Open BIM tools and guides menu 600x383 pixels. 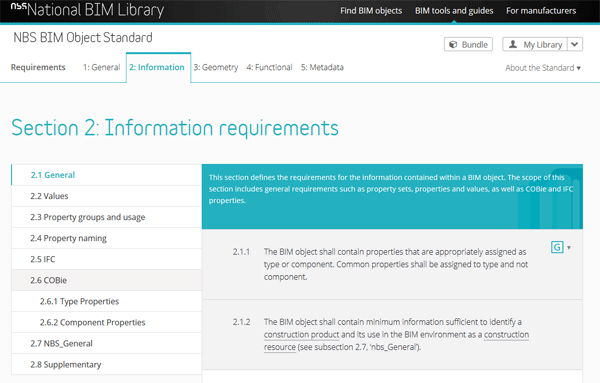pyautogui.click(x=454, y=11)
